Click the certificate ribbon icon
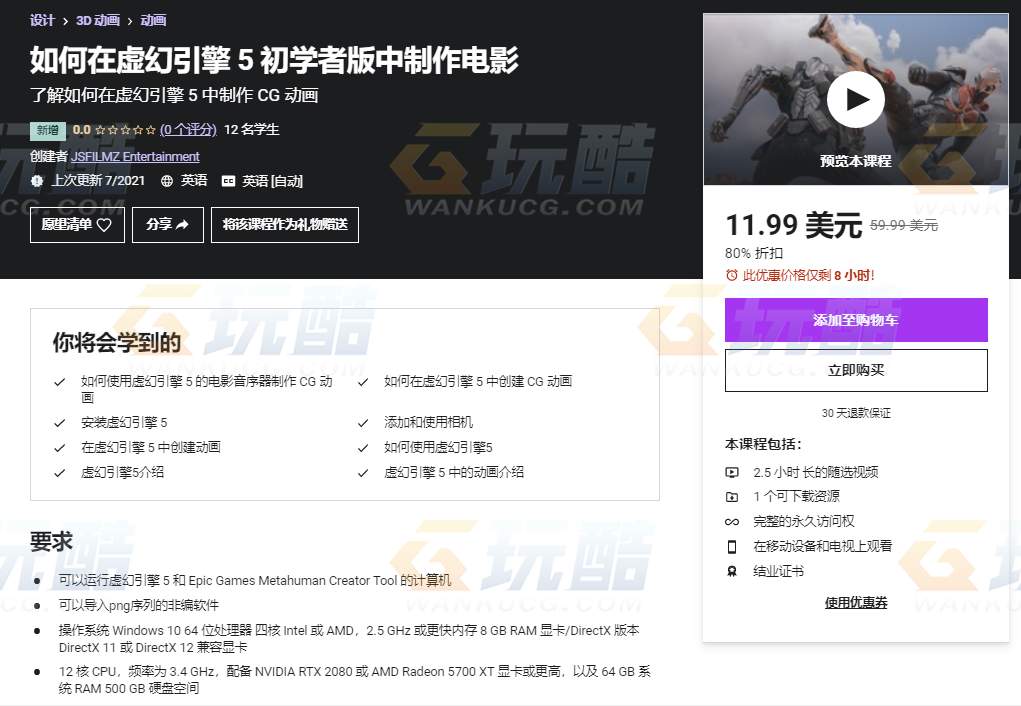 (732, 571)
